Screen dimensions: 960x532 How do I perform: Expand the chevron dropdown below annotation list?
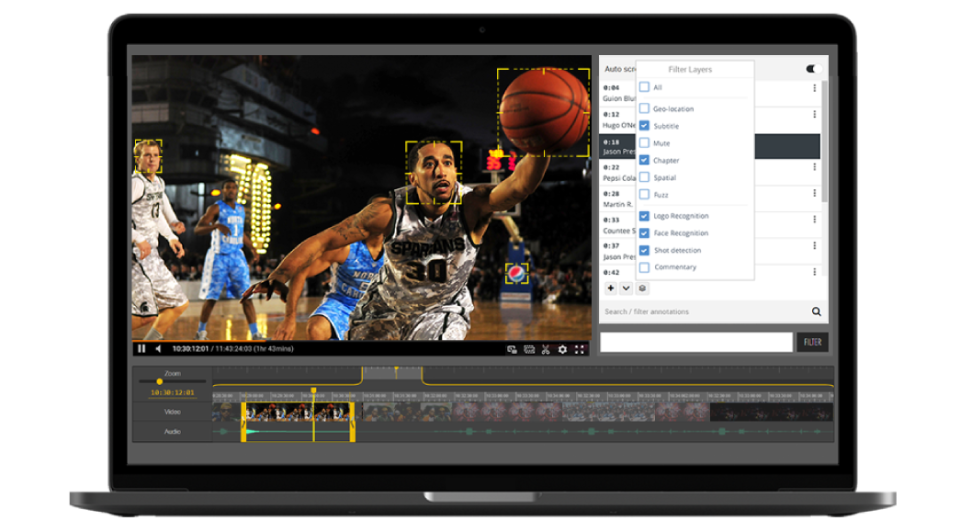[x=626, y=288]
